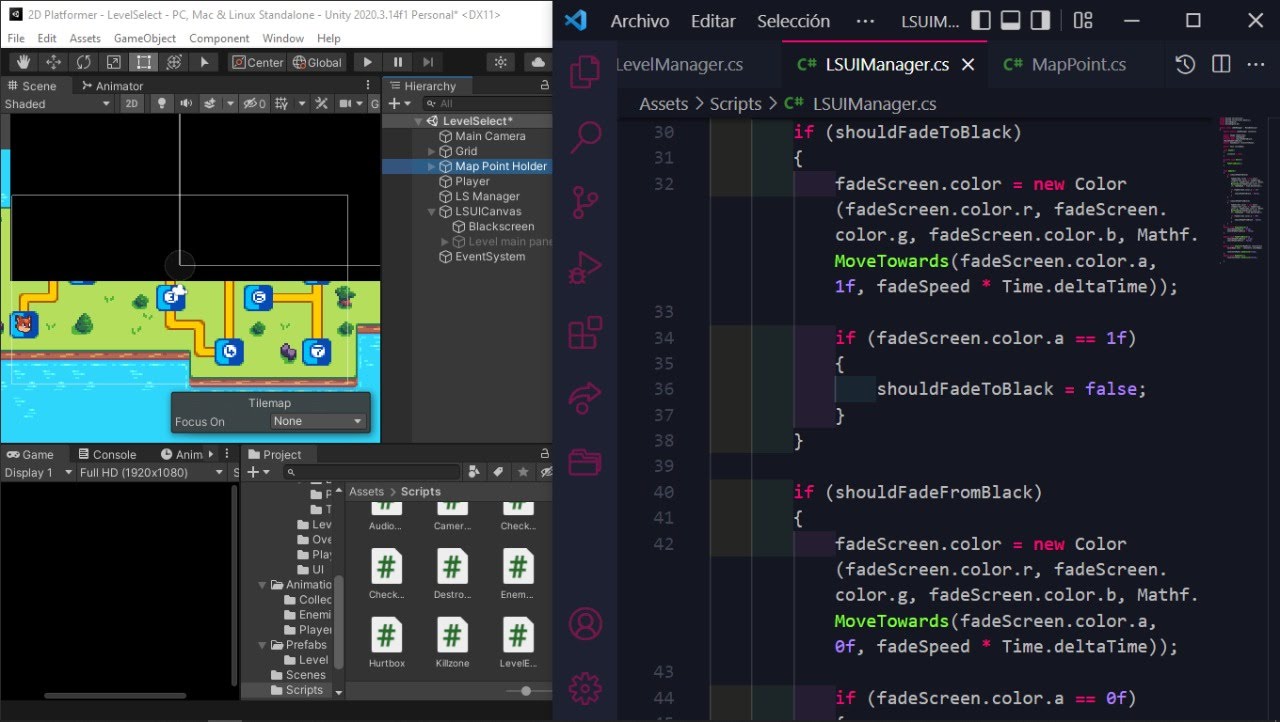Open Unity GameObject menu
Screen dimensions: 1280x722
pos(145,38)
